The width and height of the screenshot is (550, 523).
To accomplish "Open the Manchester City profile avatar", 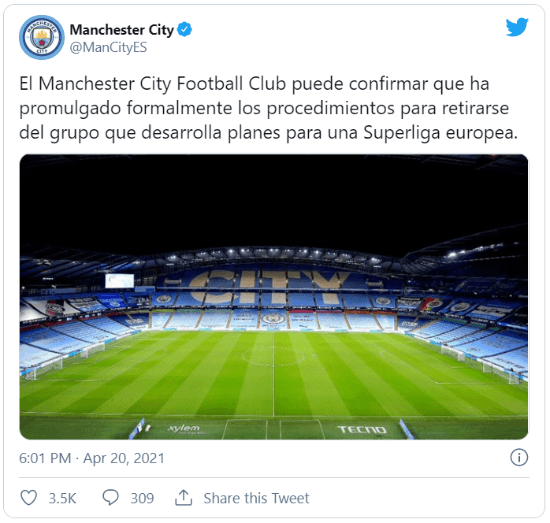I will 42,37.
